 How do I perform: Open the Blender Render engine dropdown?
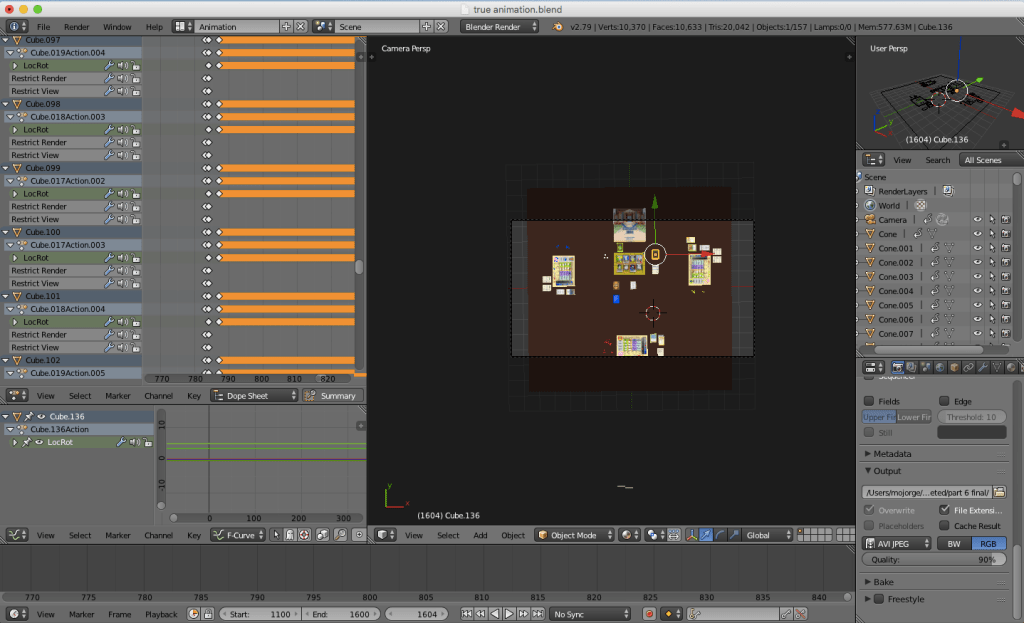tap(500, 27)
